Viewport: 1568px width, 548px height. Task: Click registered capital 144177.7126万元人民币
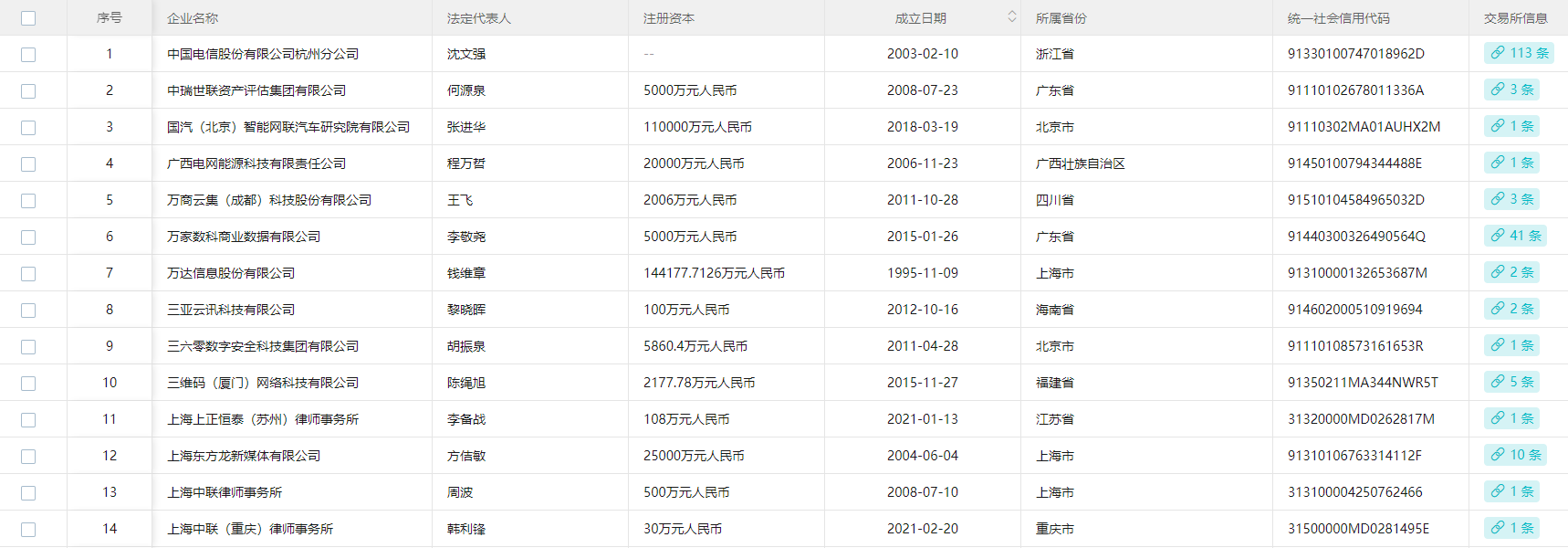[714, 273]
